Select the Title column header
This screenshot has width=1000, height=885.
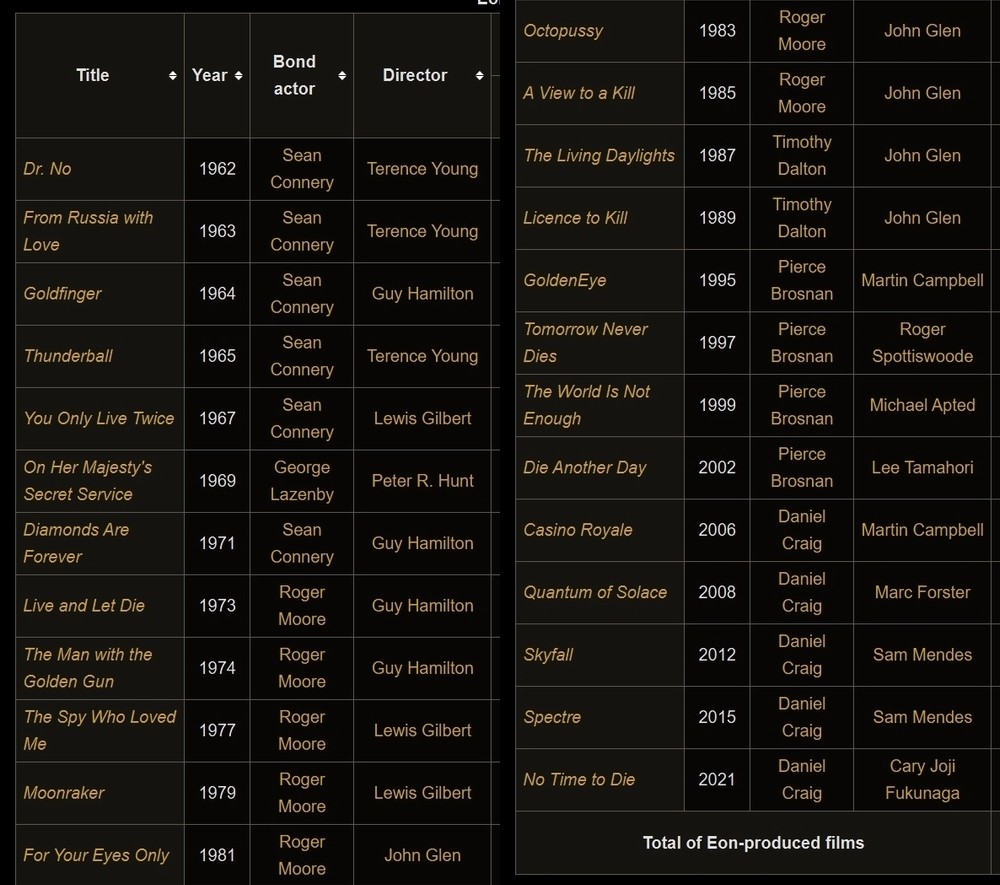[100, 75]
